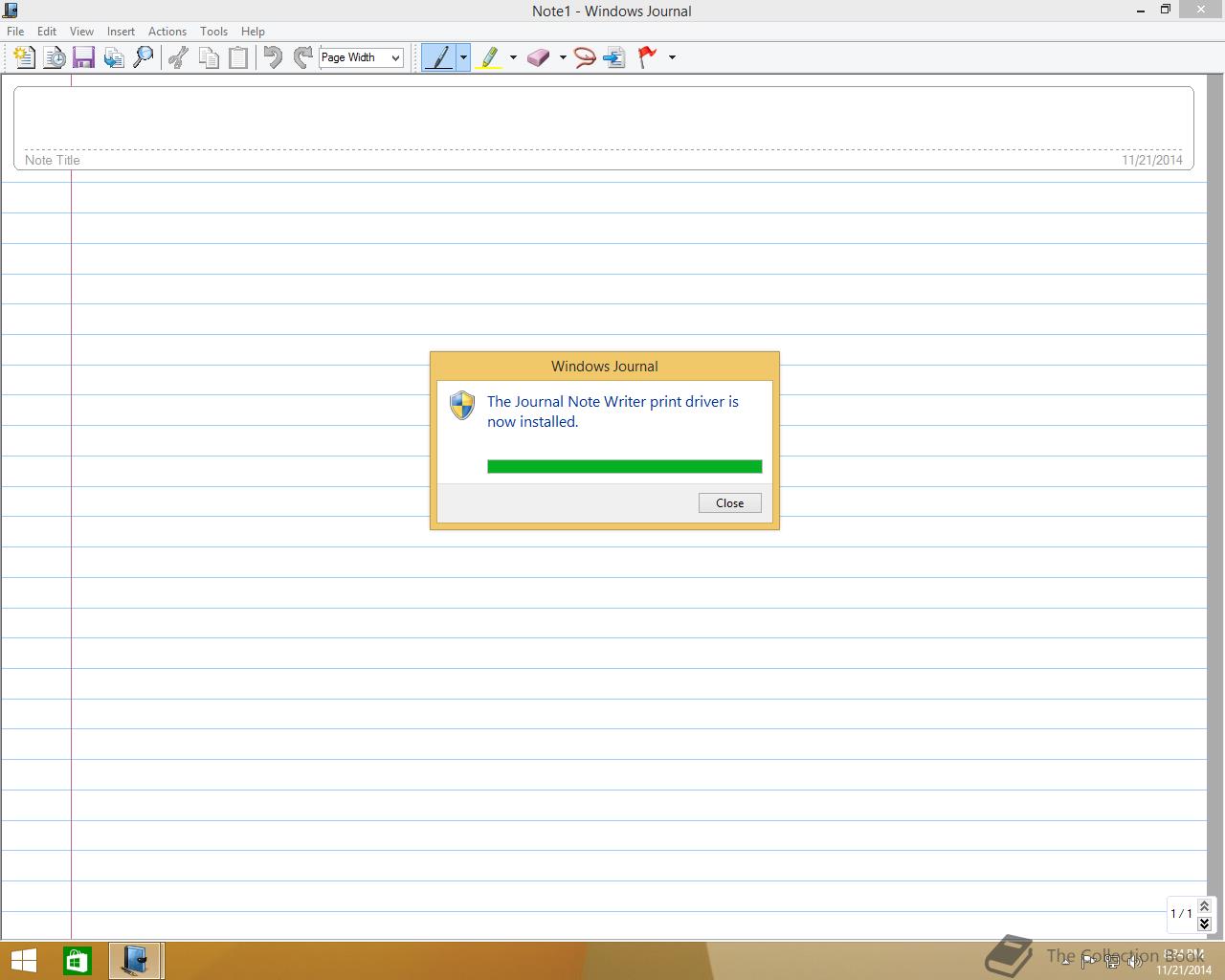Expand the Pen tool options arrow
1225x980 pixels.
click(463, 57)
